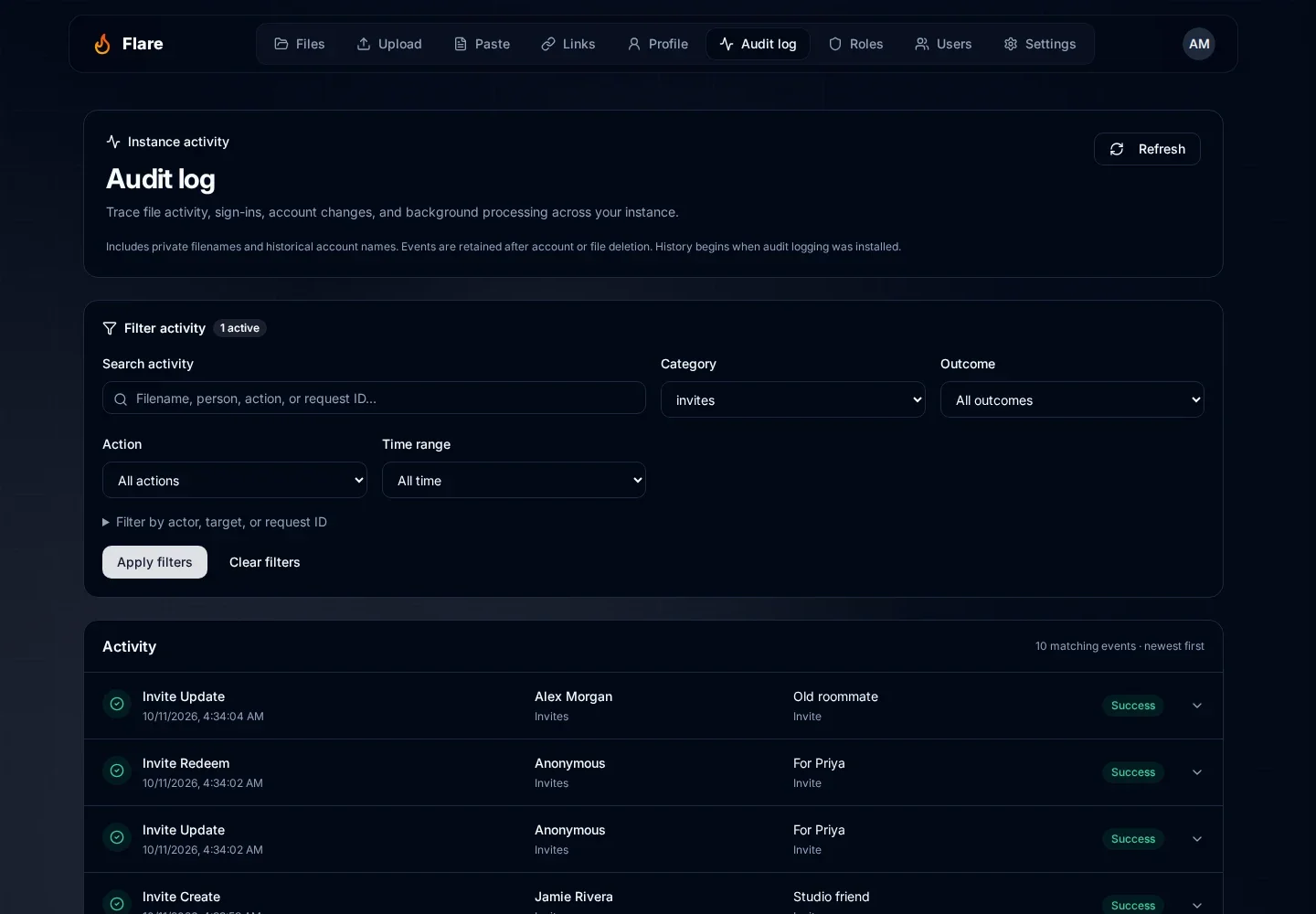Click the Invite Redeem event title

(186, 763)
